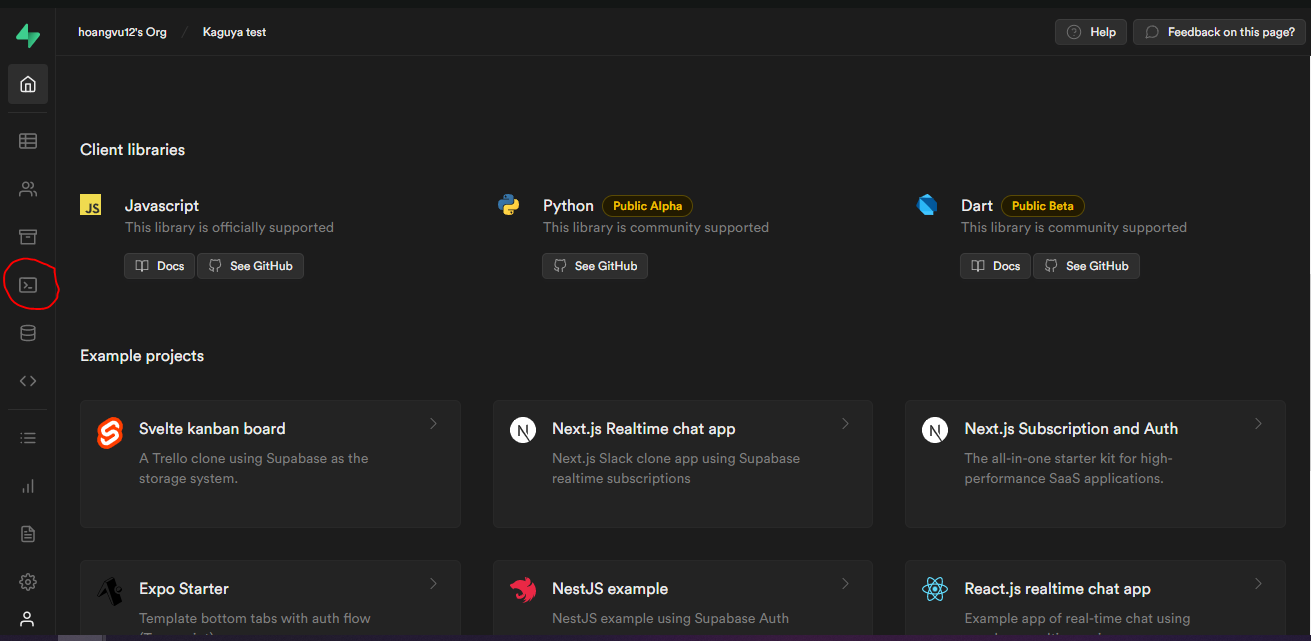1311x641 pixels.
Task: Open Authentication users icon in sidebar
Action: coord(27,188)
